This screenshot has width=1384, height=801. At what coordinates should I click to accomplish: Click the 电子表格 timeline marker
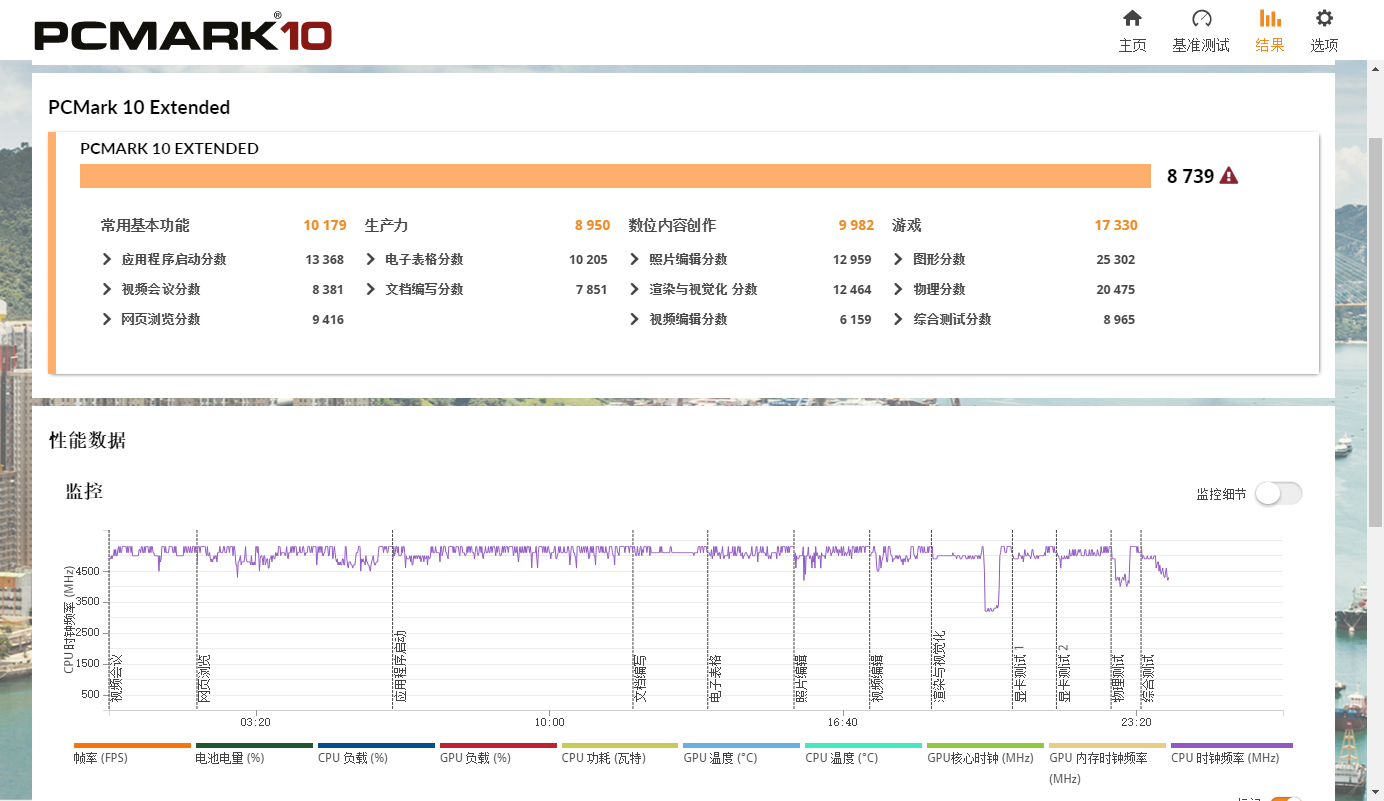point(716,678)
